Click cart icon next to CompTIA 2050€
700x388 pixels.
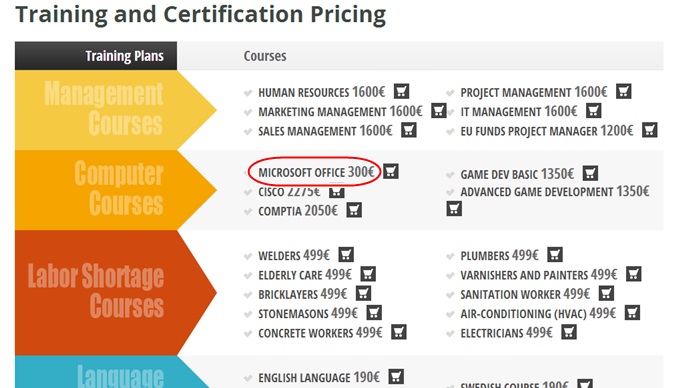354,210
